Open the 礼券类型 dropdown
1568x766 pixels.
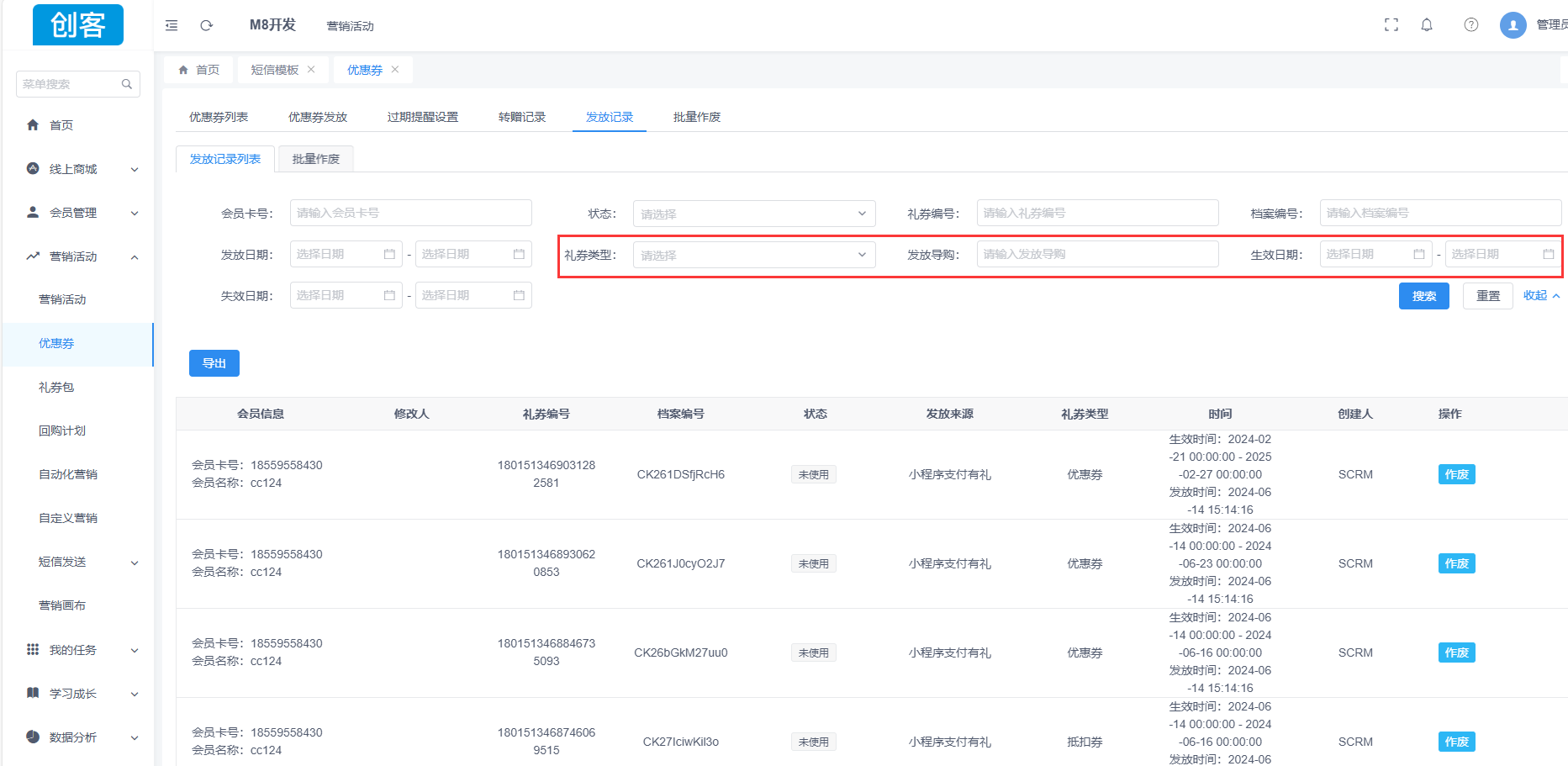coord(753,255)
